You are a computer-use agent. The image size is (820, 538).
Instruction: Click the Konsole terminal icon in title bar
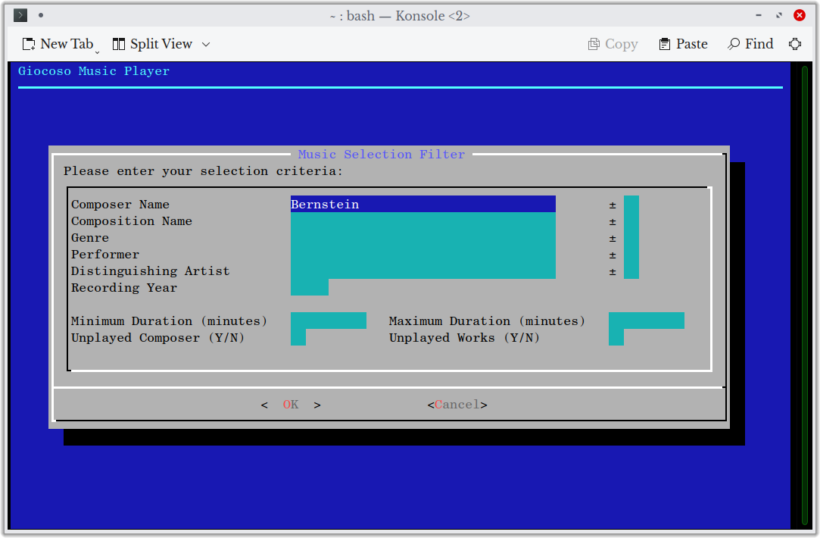(20, 15)
